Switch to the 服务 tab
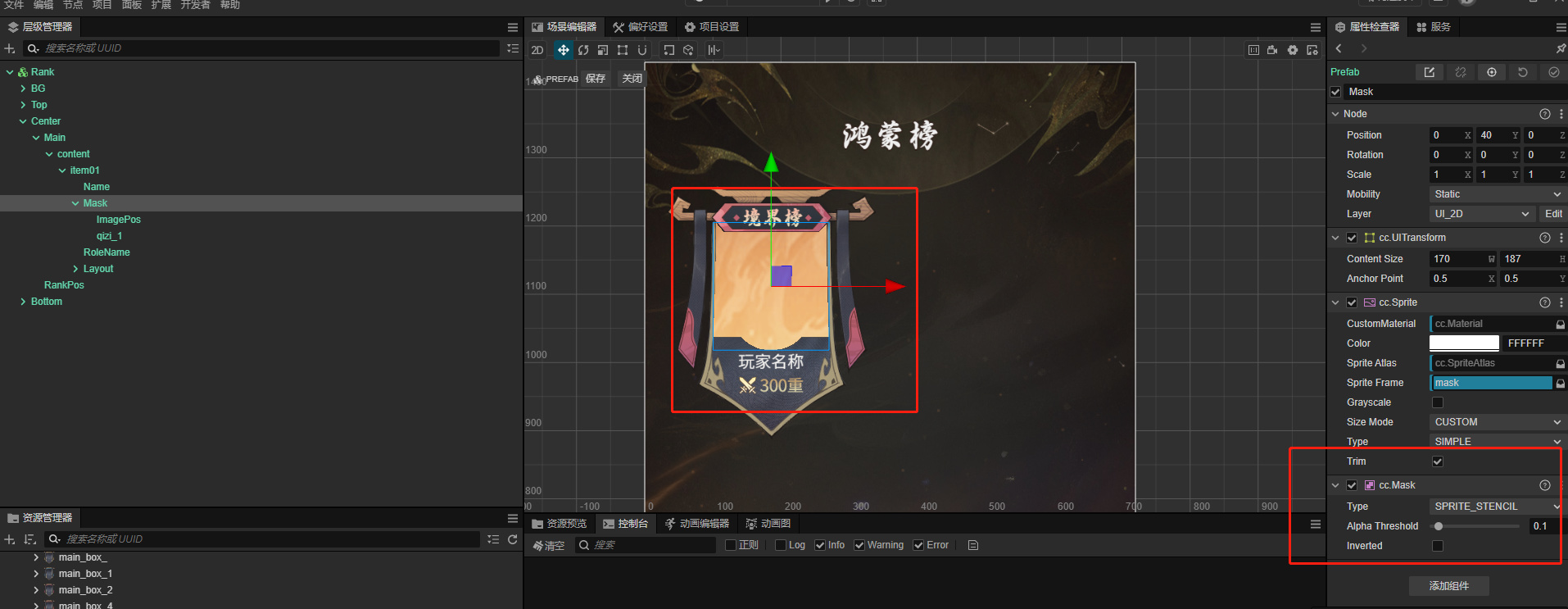 [1434, 27]
